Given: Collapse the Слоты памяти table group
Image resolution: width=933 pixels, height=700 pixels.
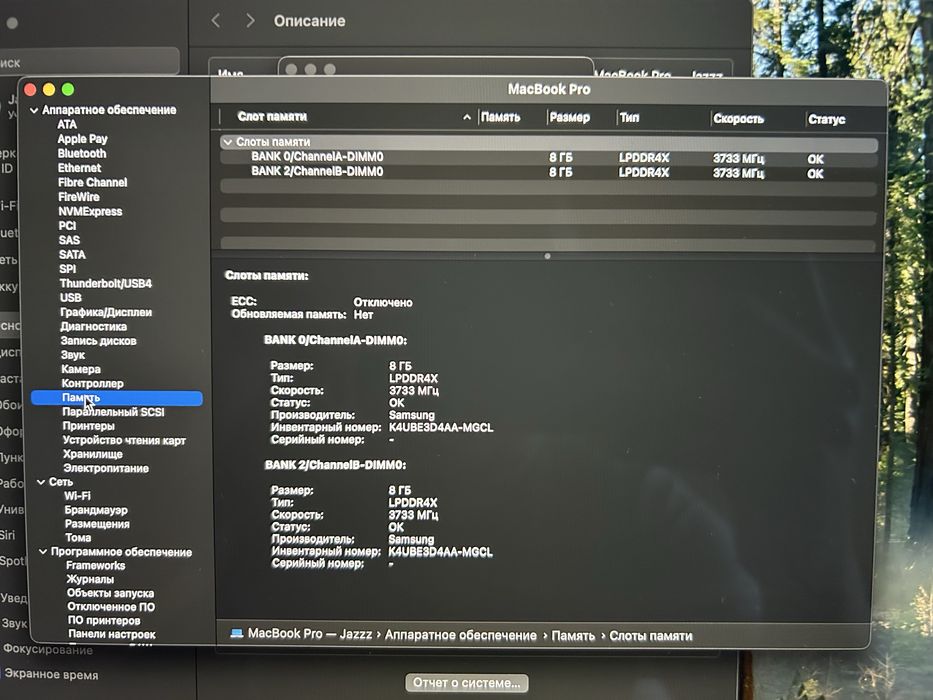Looking at the screenshot, I should (x=227, y=142).
